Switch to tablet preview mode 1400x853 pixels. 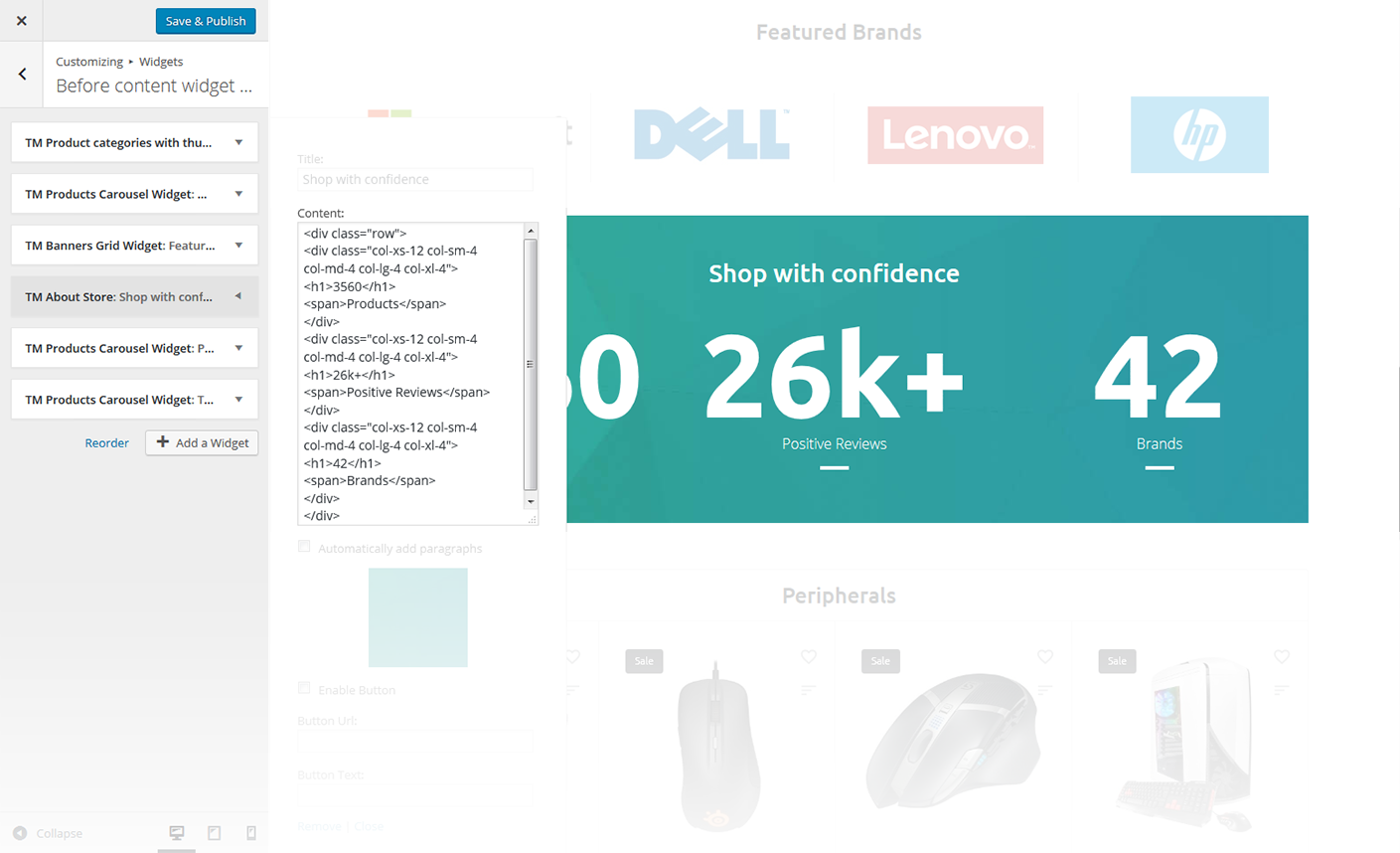click(x=214, y=833)
